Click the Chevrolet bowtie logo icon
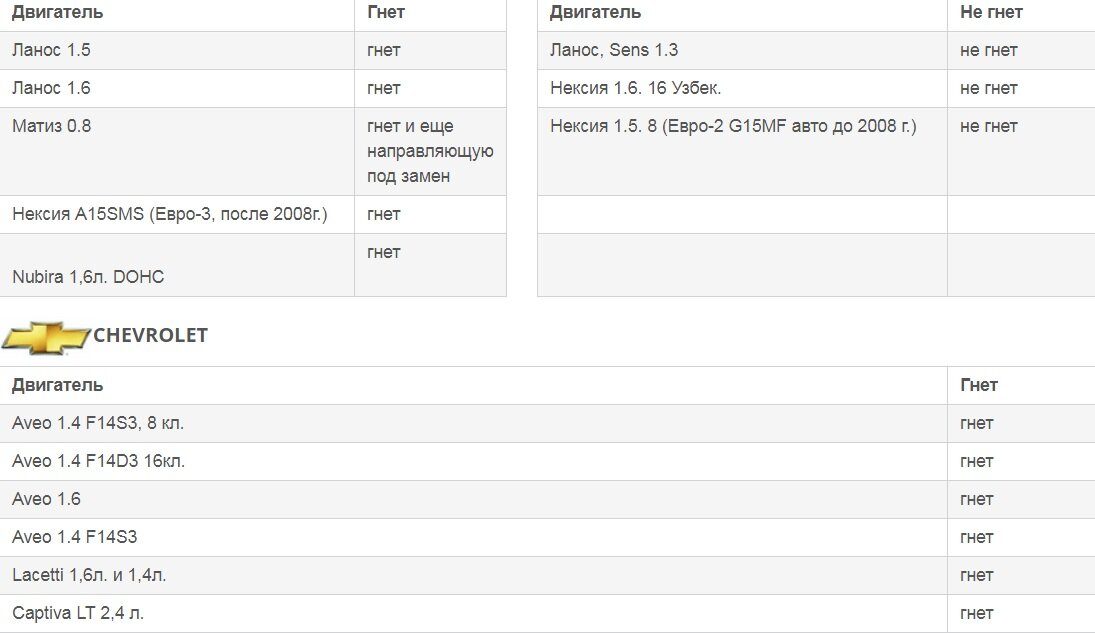The image size is (1095, 633). tap(46, 337)
